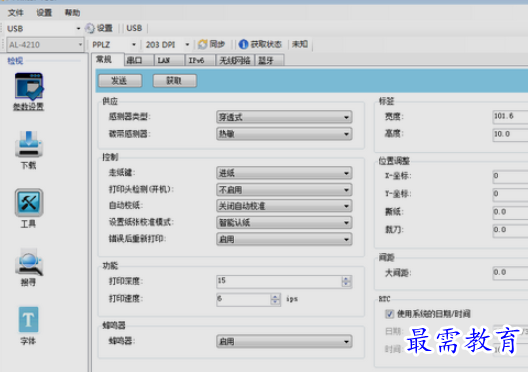Switch to the 常规 tab
This screenshot has width=528, height=372.
(108, 60)
